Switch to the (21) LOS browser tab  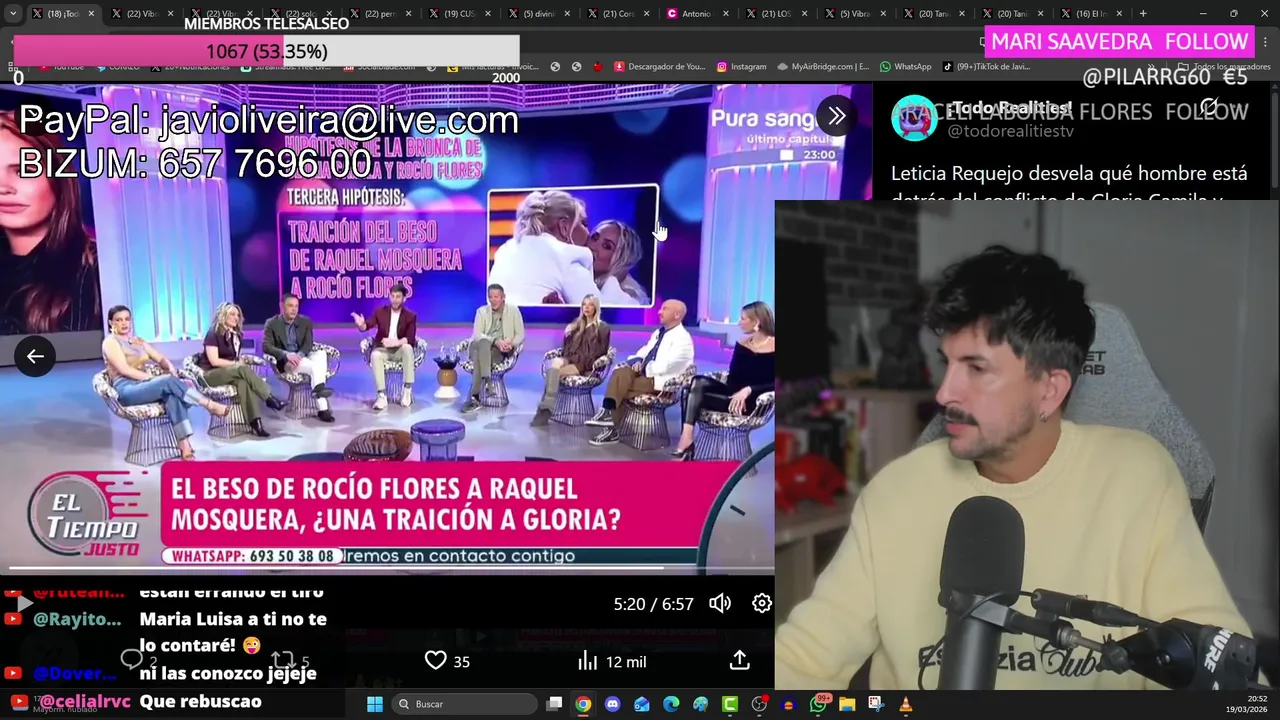[774, 14]
